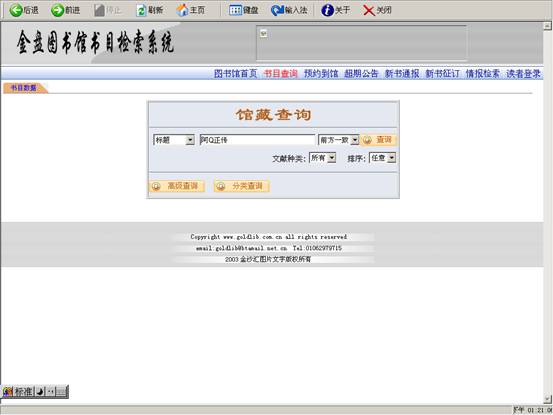Image resolution: width=553 pixels, height=415 pixels.
Task: Toggle the IME soft keyboard button
Action: pyautogui.click(x=61, y=392)
